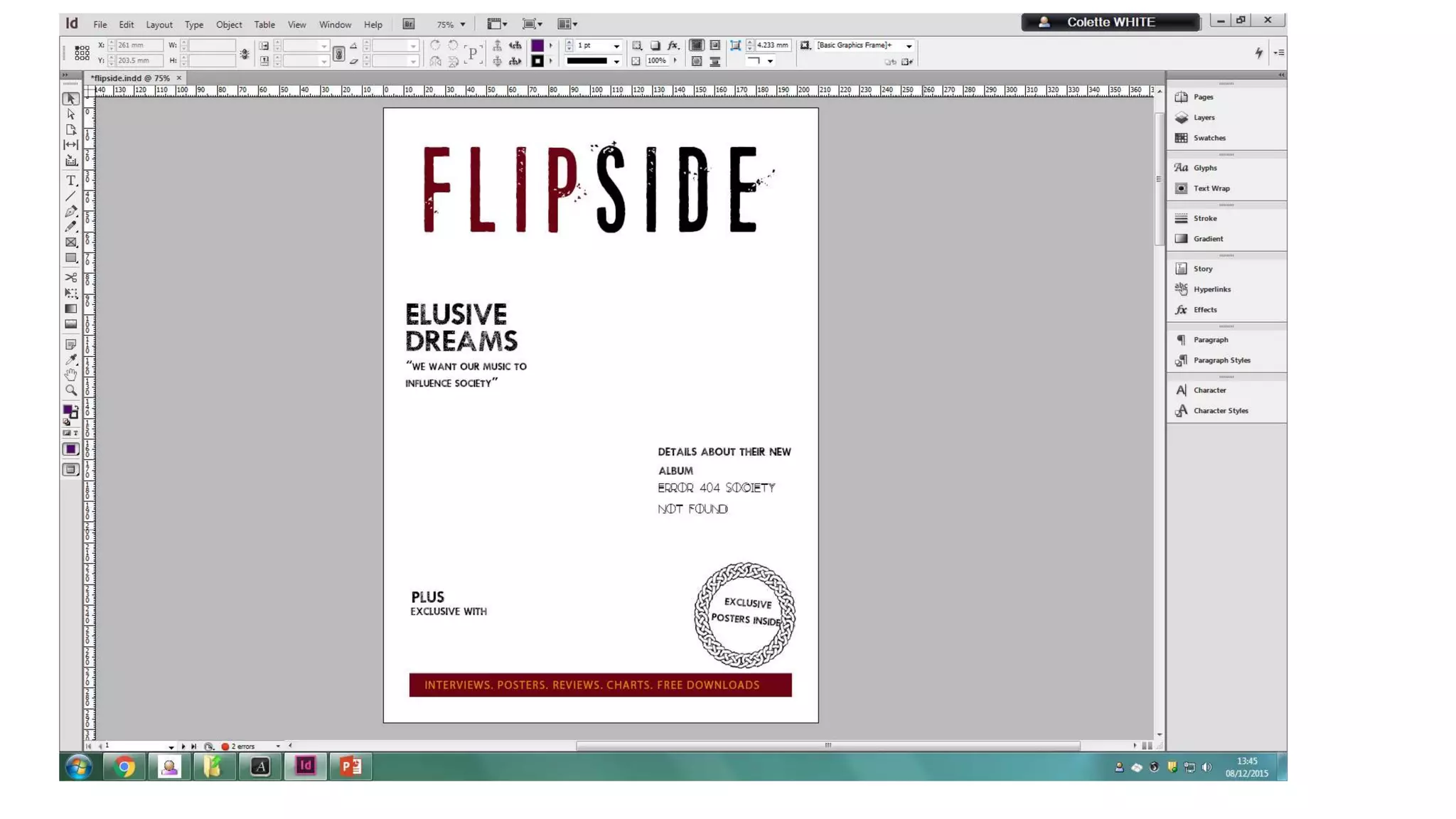The image size is (1456, 819).
Task: Open the stroke style line dropdown
Action: 616,61
